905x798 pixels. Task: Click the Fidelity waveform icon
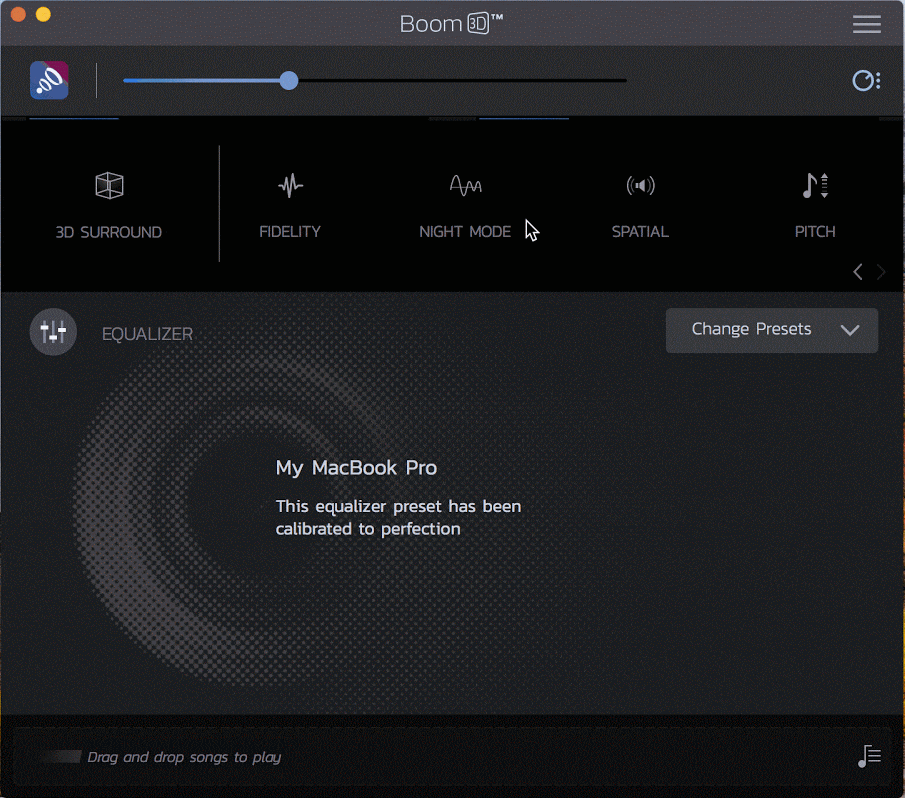click(x=290, y=185)
